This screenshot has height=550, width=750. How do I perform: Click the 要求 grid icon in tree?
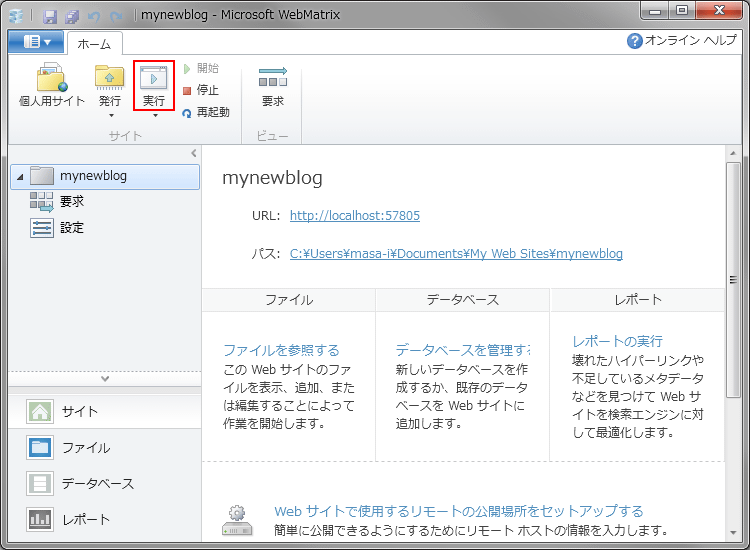point(42,202)
